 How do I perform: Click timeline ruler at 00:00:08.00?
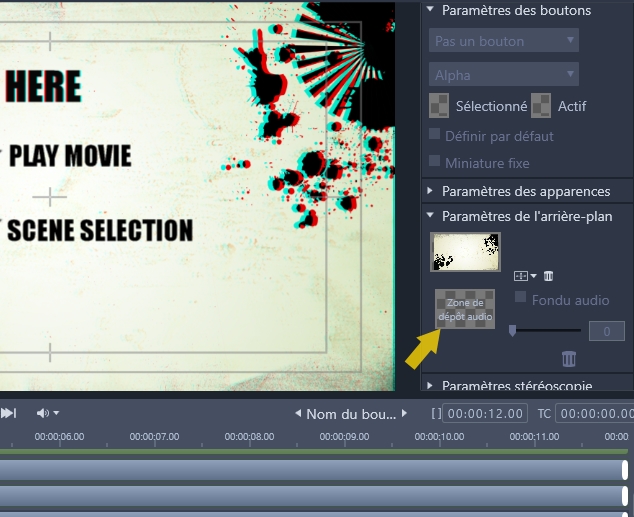point(249,437)
